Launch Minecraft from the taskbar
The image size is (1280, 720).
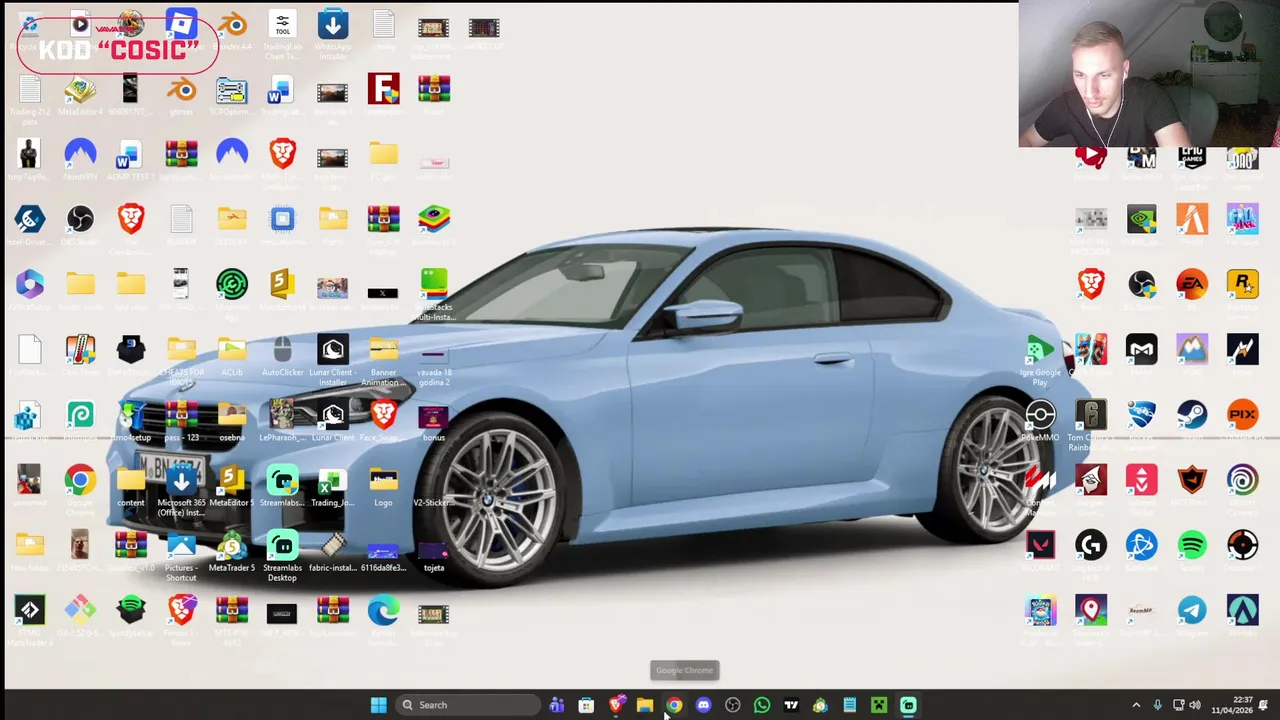(879, 705)
